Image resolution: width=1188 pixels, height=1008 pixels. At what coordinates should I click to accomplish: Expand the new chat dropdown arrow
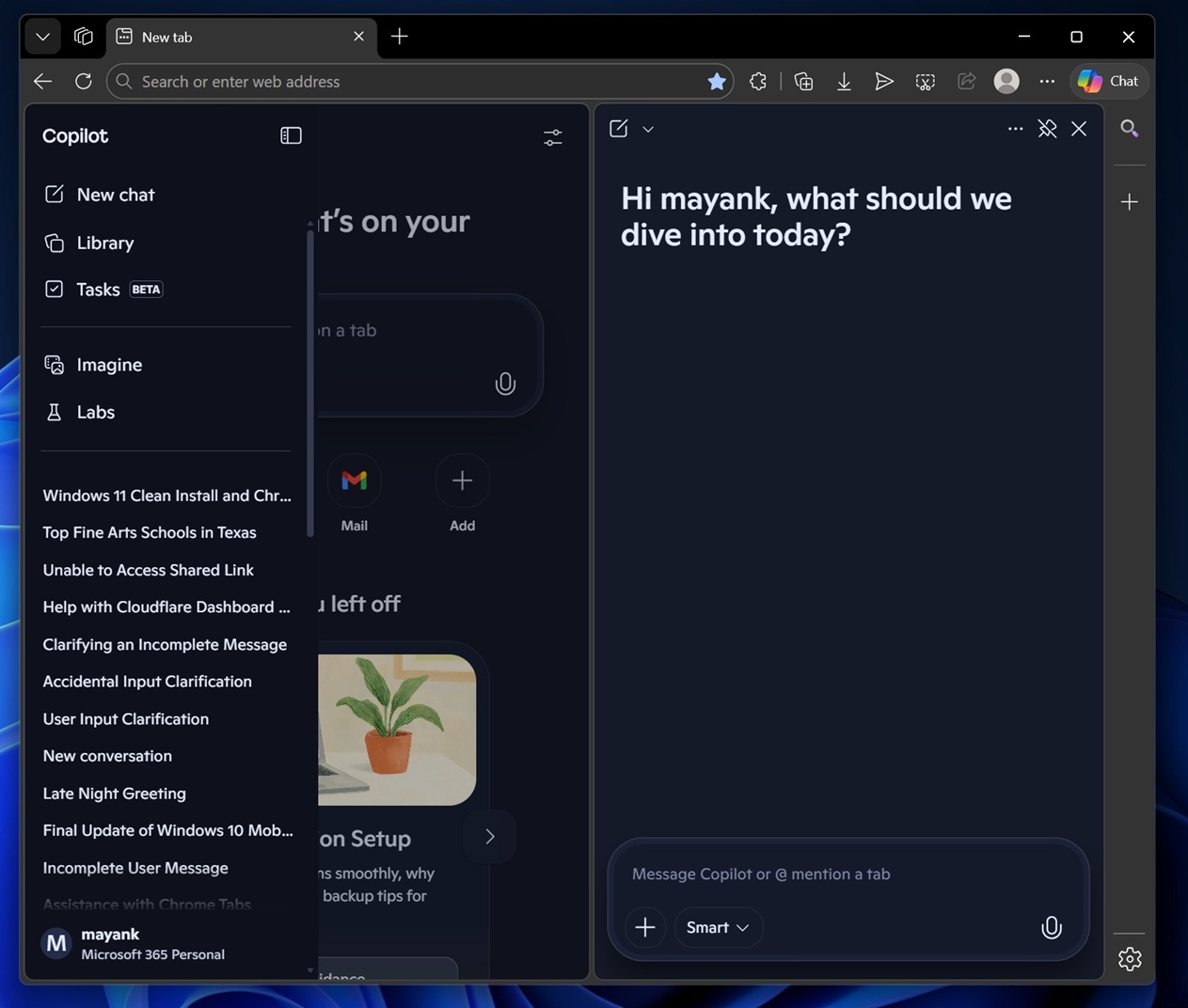pos(648,129)
